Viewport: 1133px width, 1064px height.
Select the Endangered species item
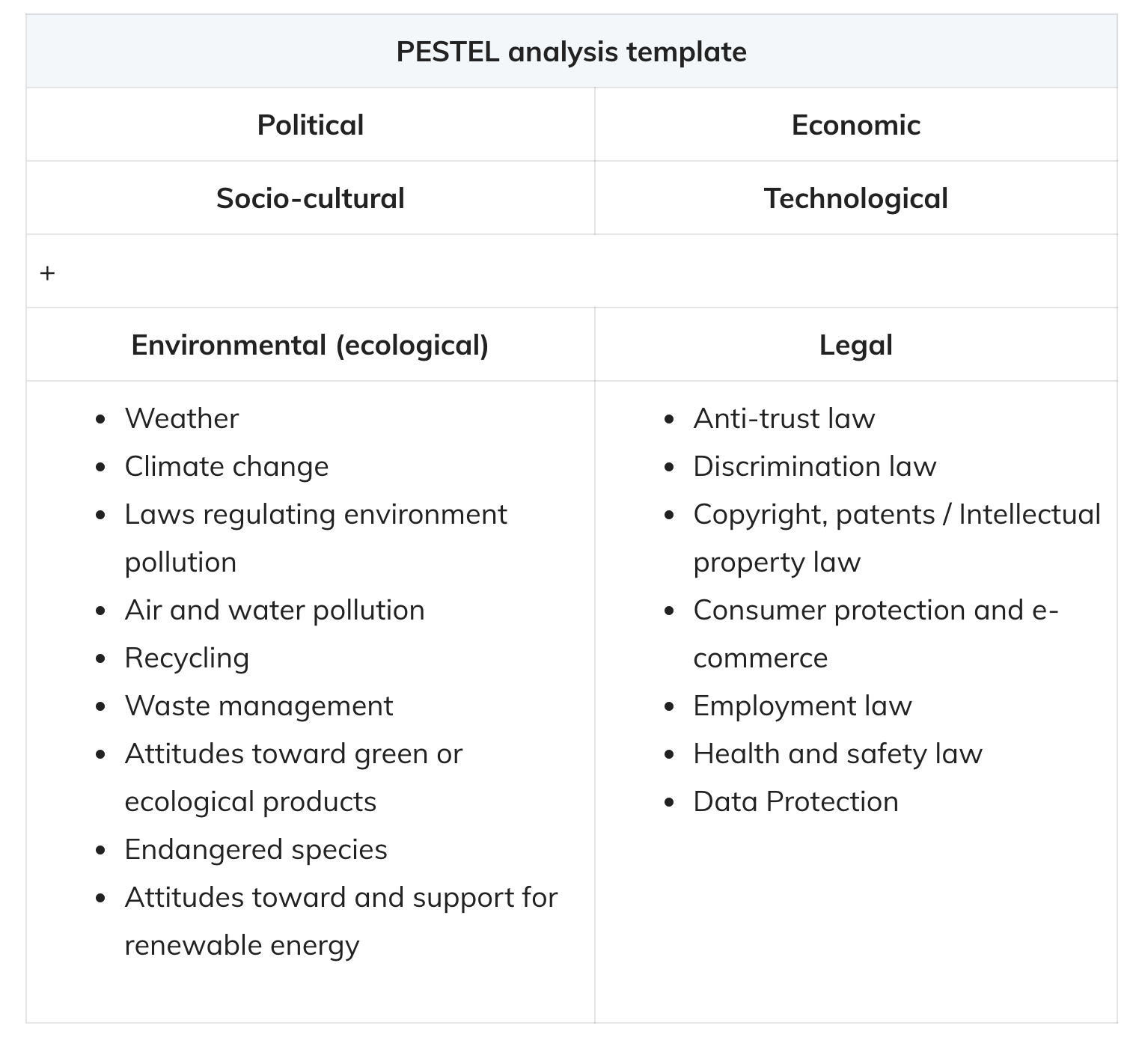coord(256,849)
